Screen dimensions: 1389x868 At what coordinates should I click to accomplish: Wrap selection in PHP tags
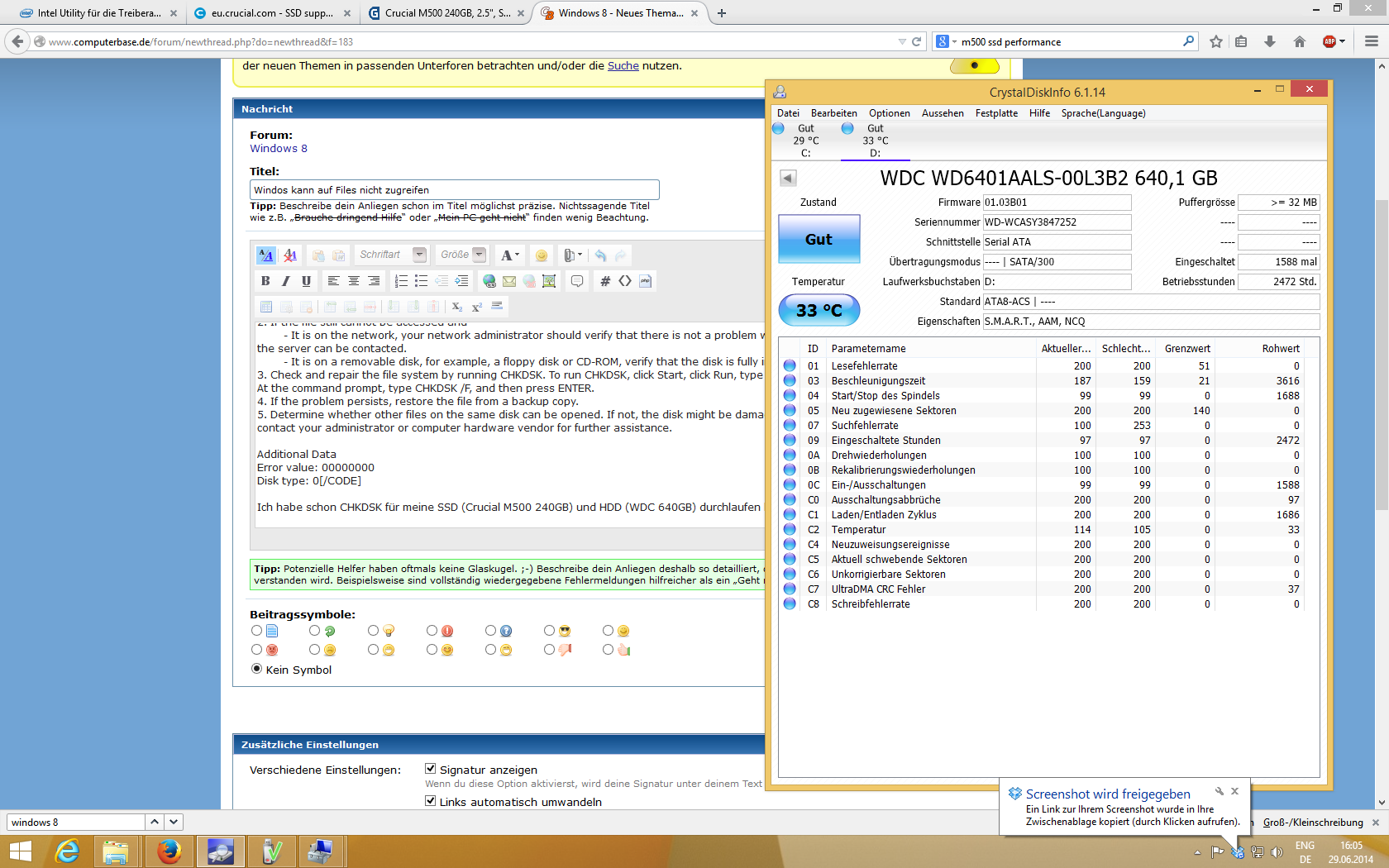click(646, 281)
